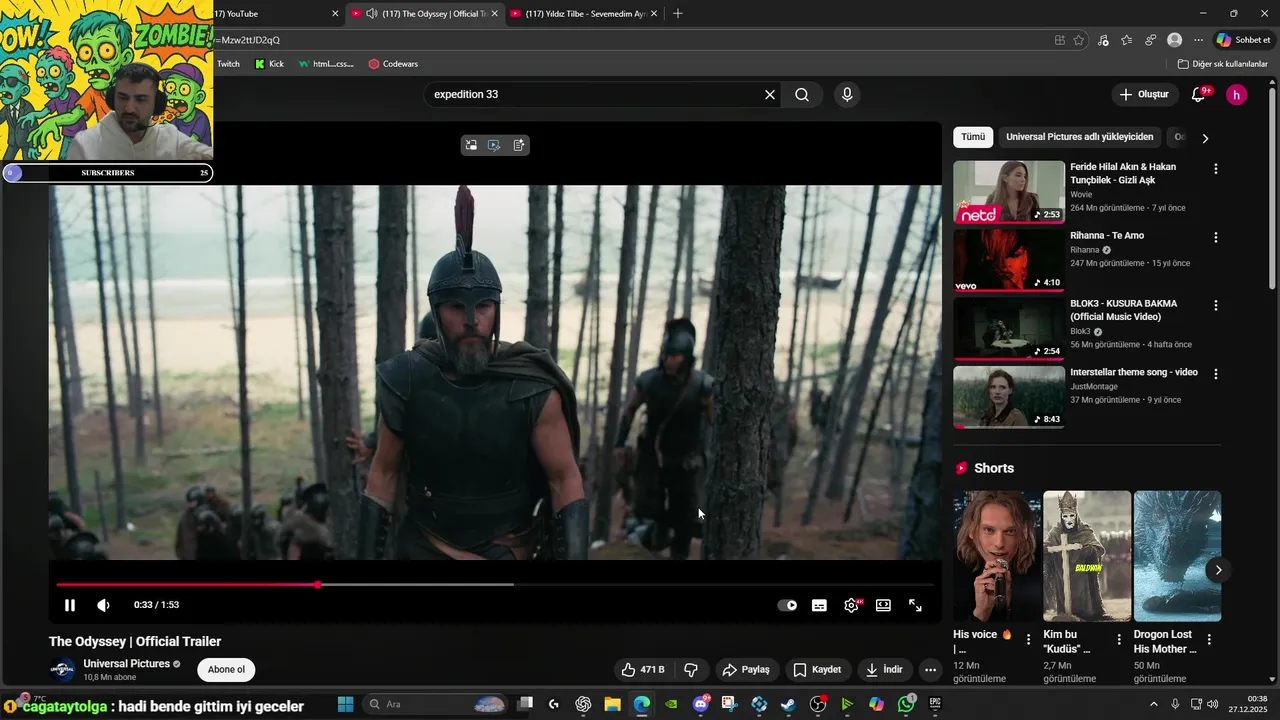
Task: Open Diğer sık kullanılanlar bookmarks folder
Action: click(x=1223, y=64)
